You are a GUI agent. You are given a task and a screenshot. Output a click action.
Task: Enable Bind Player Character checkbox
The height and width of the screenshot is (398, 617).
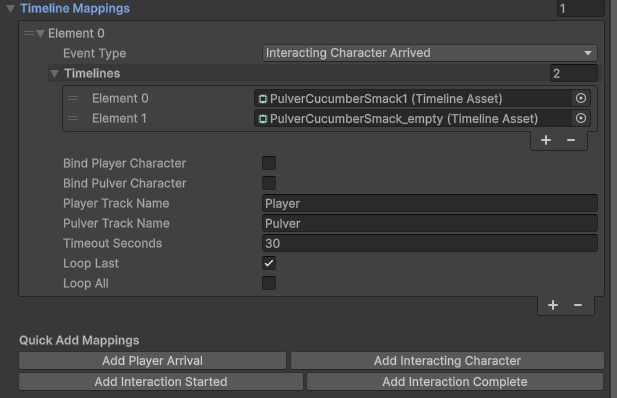[x=269, y=163]
